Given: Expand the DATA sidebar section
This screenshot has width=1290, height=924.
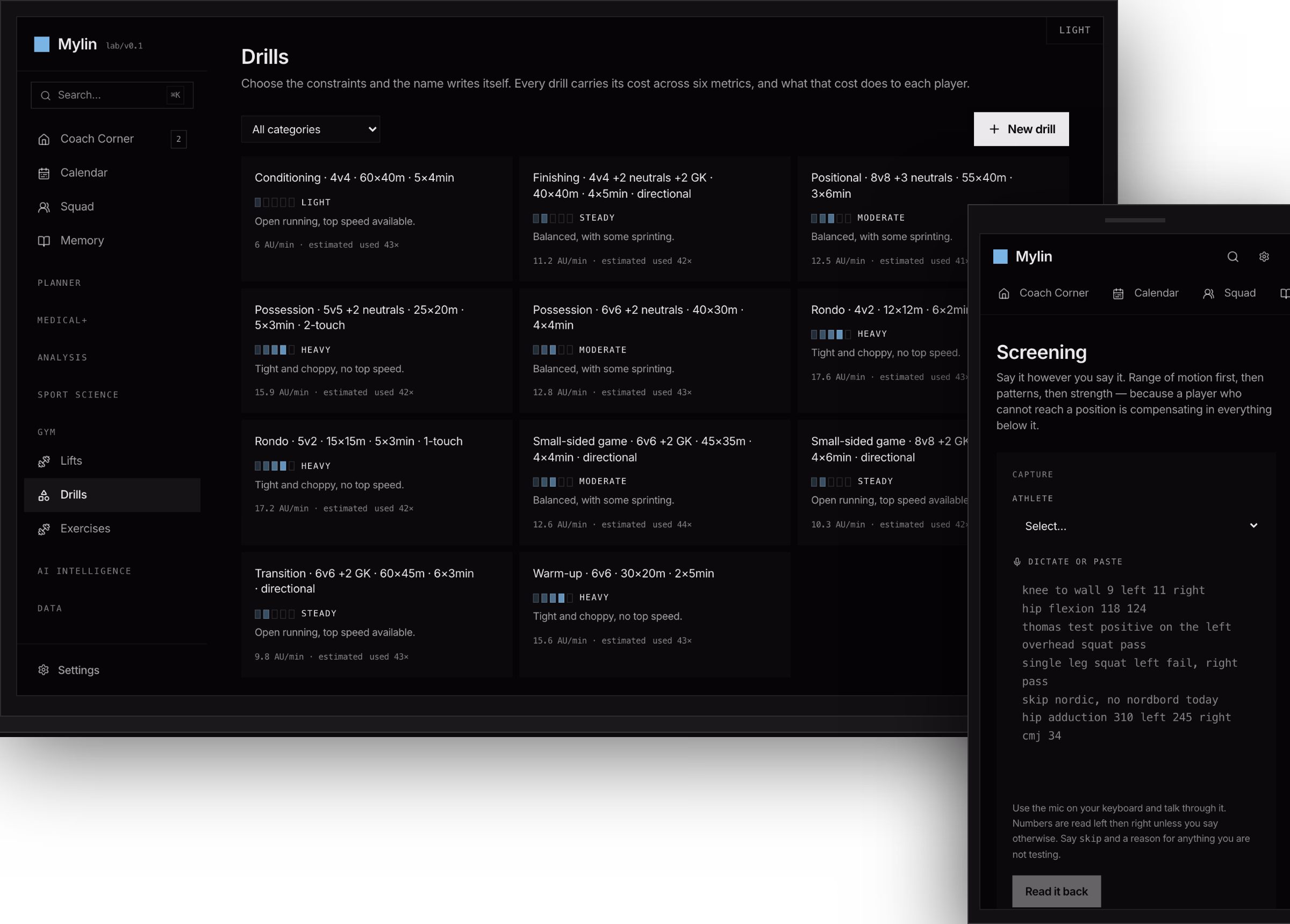Looking at the screenshot, I should click(49, 609).
